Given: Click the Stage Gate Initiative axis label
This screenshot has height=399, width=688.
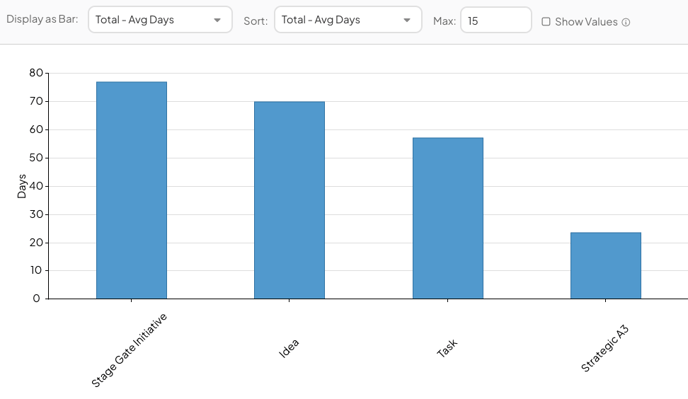Looking at the screenshot, I should tap(129, 350).
